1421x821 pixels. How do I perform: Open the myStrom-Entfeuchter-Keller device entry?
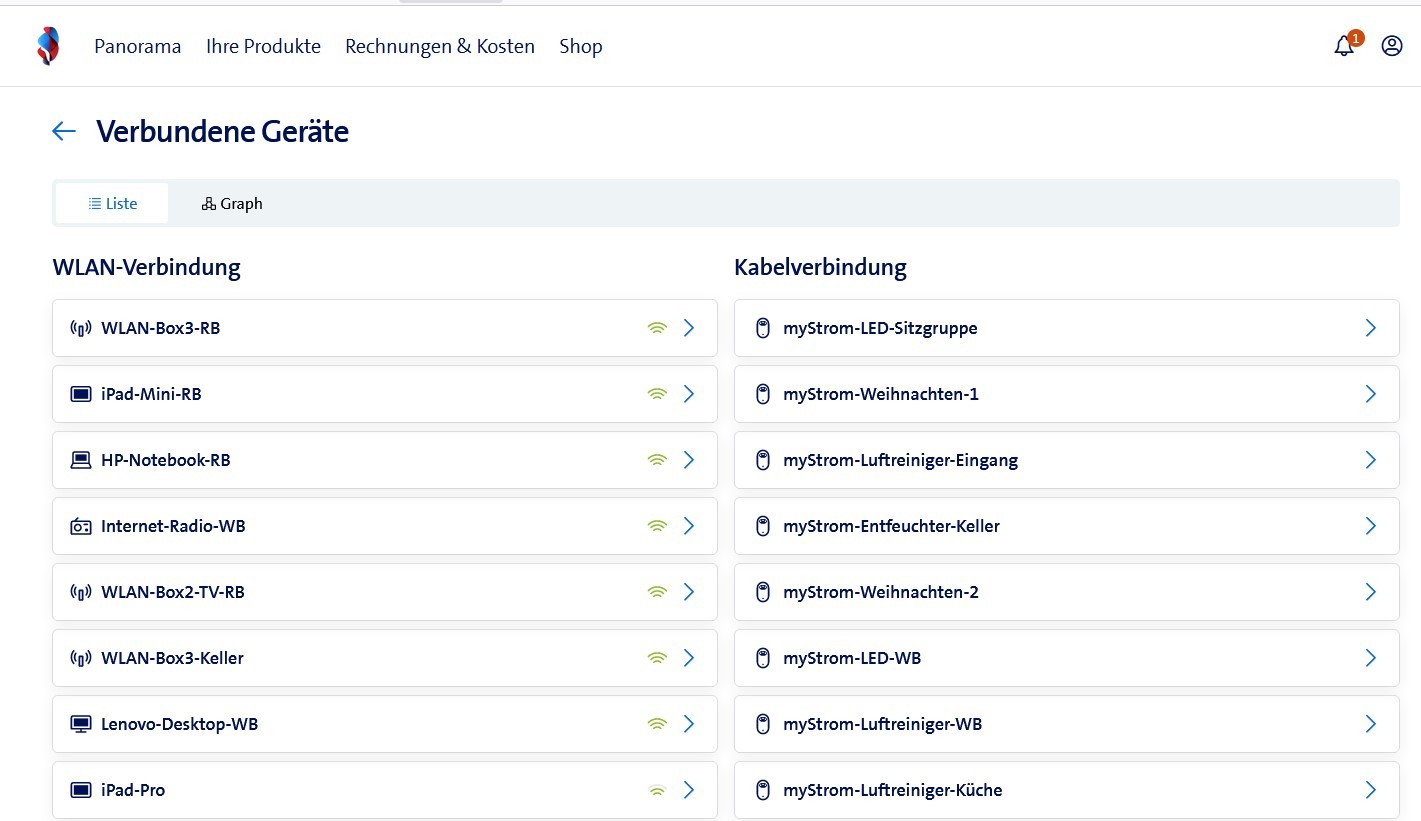click(891, 526)
